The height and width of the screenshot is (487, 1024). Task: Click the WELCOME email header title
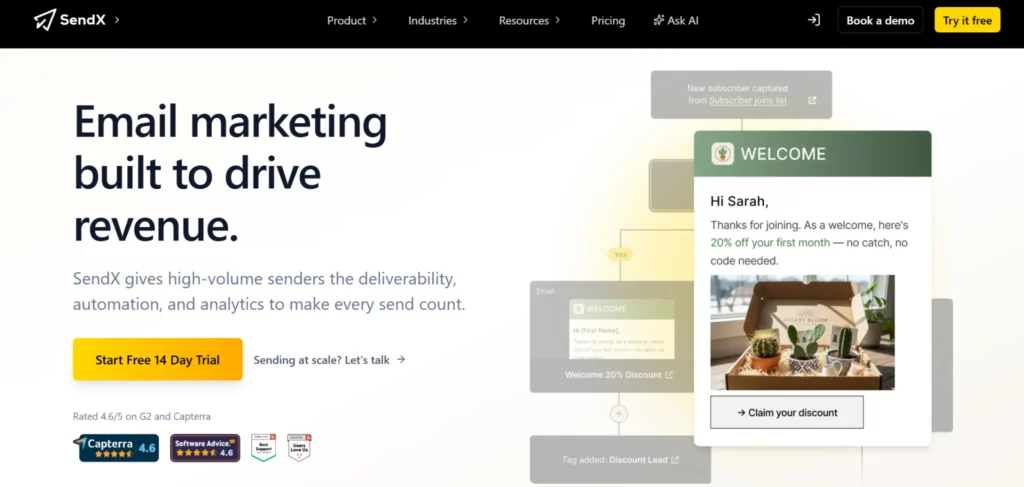[x=783, y=154]
